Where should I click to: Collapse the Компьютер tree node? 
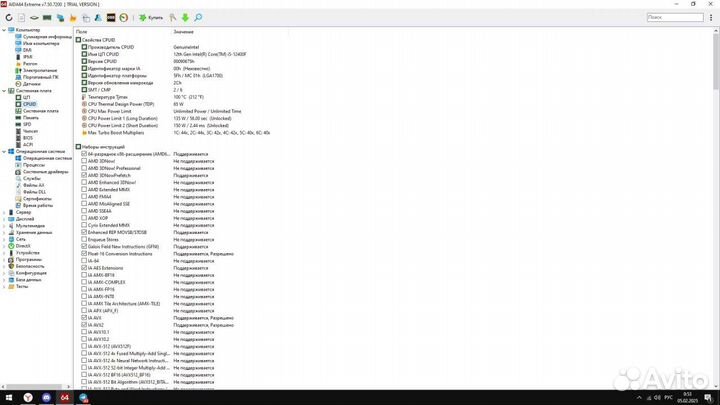pos(4,30)
